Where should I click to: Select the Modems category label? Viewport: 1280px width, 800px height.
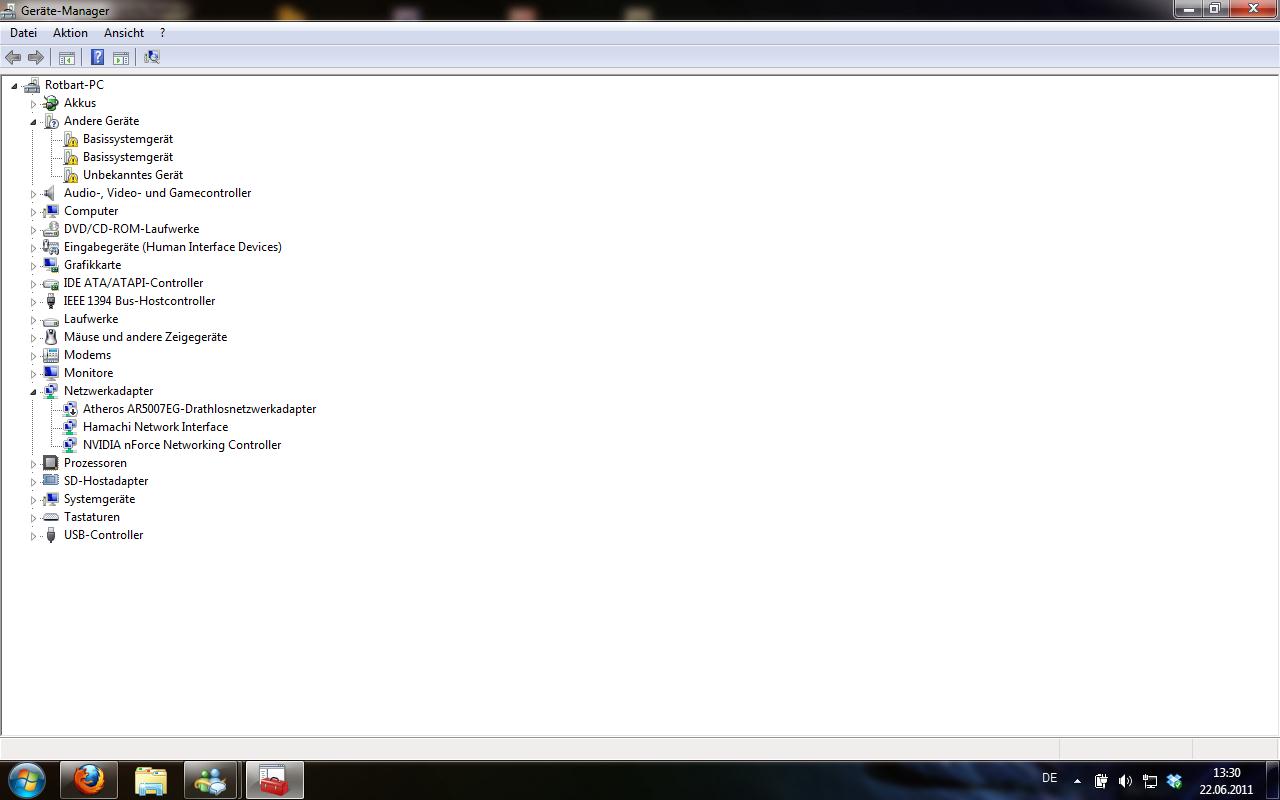pyautogui.click(x=87, y=355)
